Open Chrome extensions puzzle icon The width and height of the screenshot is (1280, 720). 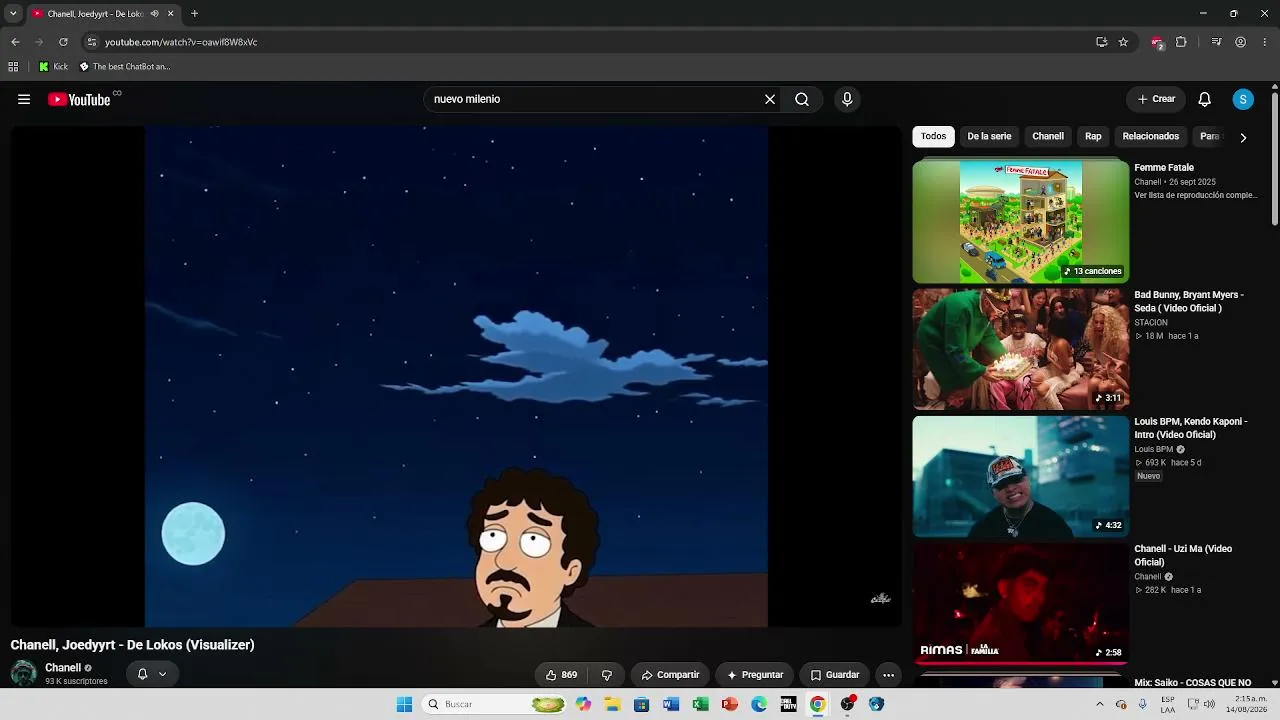(1181, 42)
